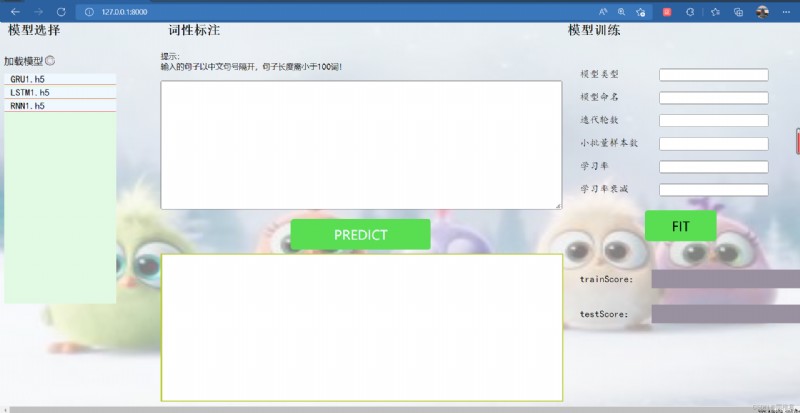800x413 pixels.
Task: Go back in browser history
Action: coord(15,12)
